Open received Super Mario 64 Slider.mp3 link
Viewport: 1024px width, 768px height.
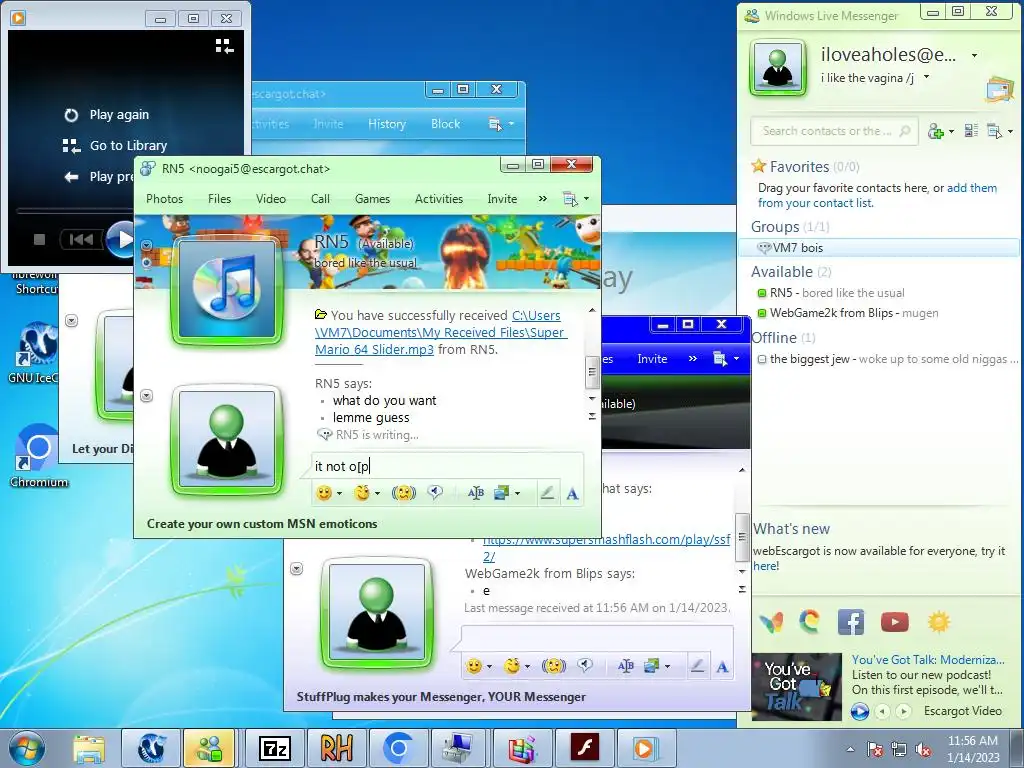441,332
